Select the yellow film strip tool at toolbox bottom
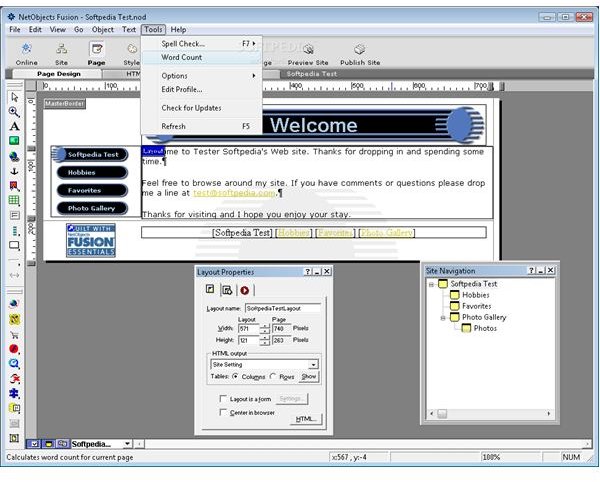Image resolution: width=600 pixels, height=482 pixels. (x=14, y=438)
